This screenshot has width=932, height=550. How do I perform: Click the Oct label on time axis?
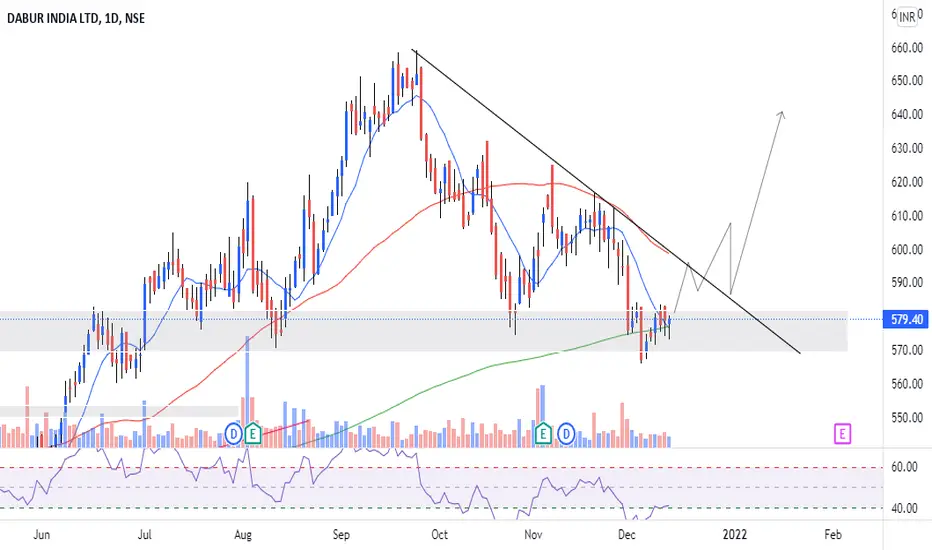439,535
